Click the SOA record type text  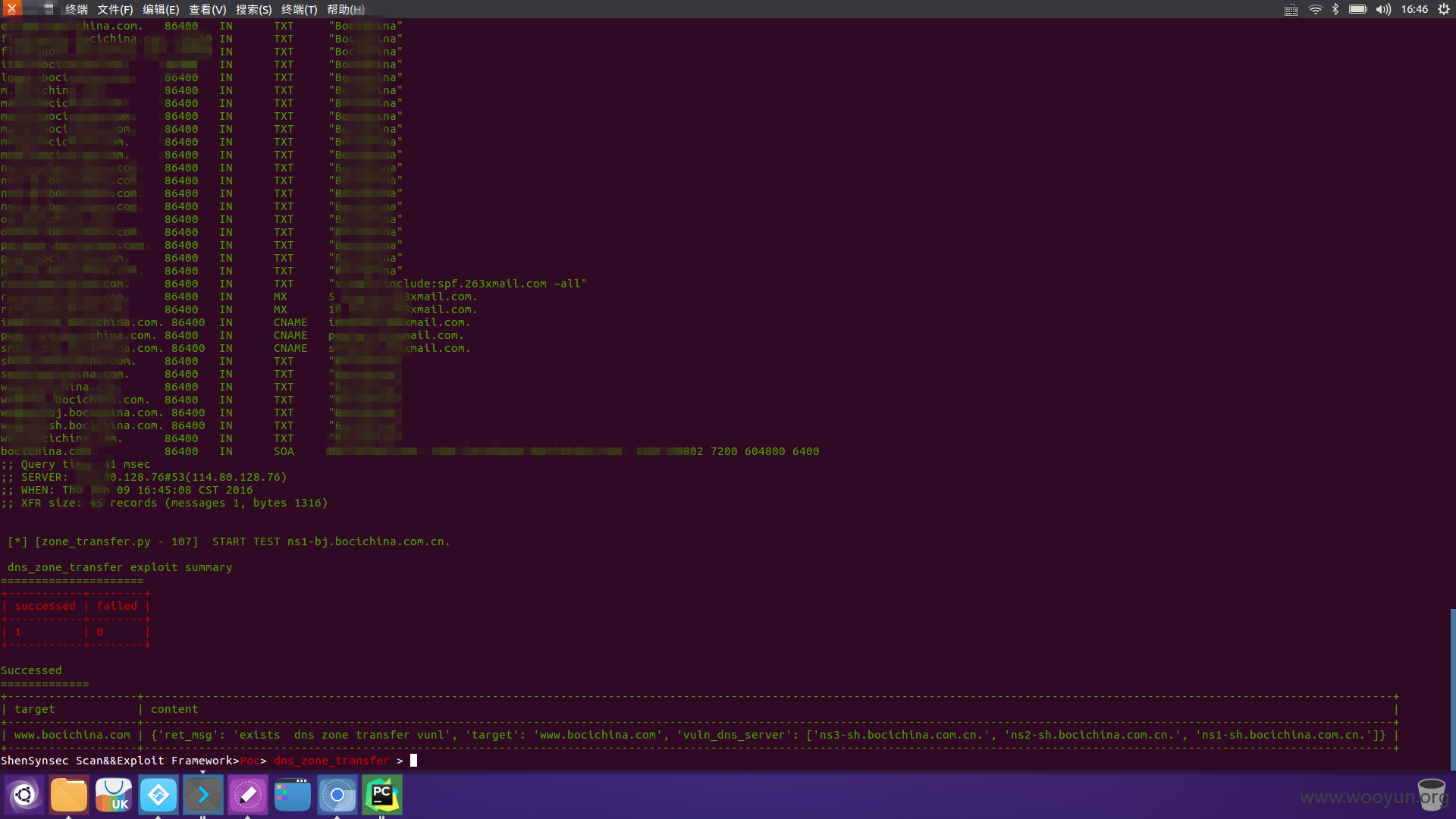[284, 450]
